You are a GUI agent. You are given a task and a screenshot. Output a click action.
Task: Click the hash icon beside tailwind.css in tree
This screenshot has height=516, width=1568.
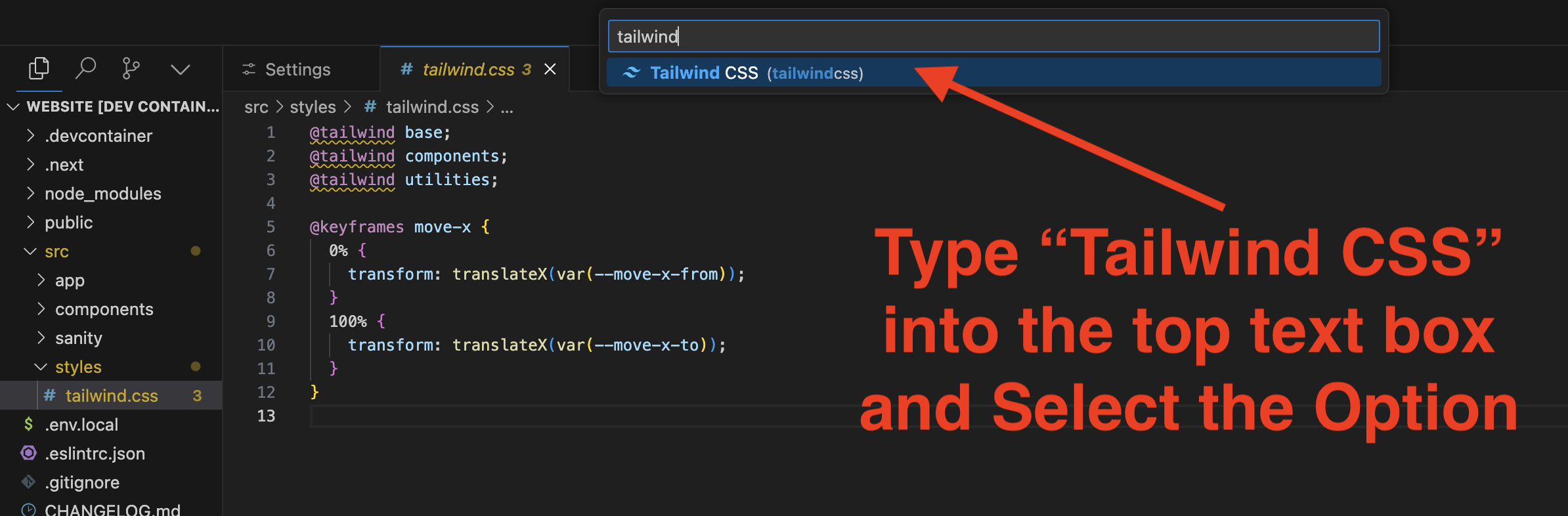pos(49,395)
